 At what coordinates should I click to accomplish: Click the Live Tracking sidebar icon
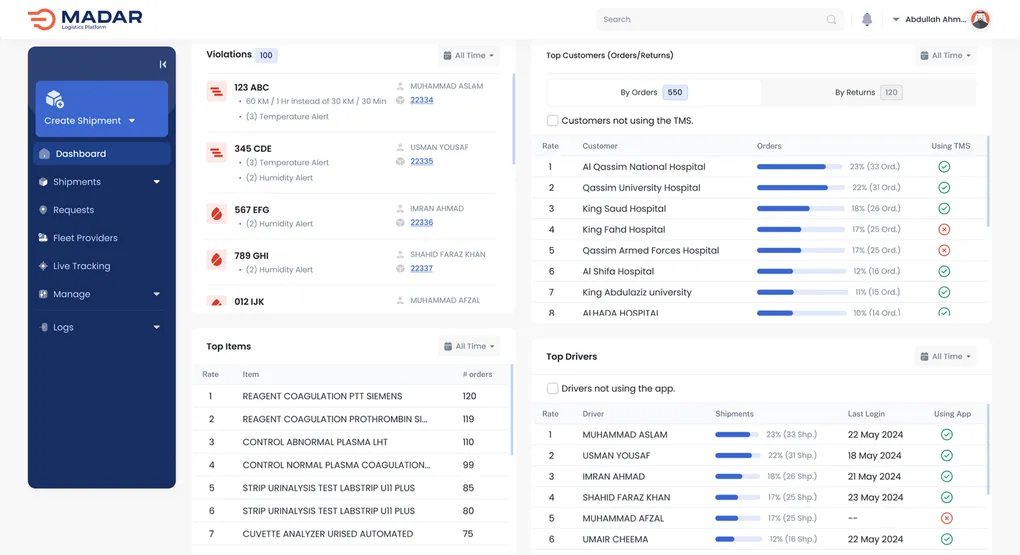[43, 266]
